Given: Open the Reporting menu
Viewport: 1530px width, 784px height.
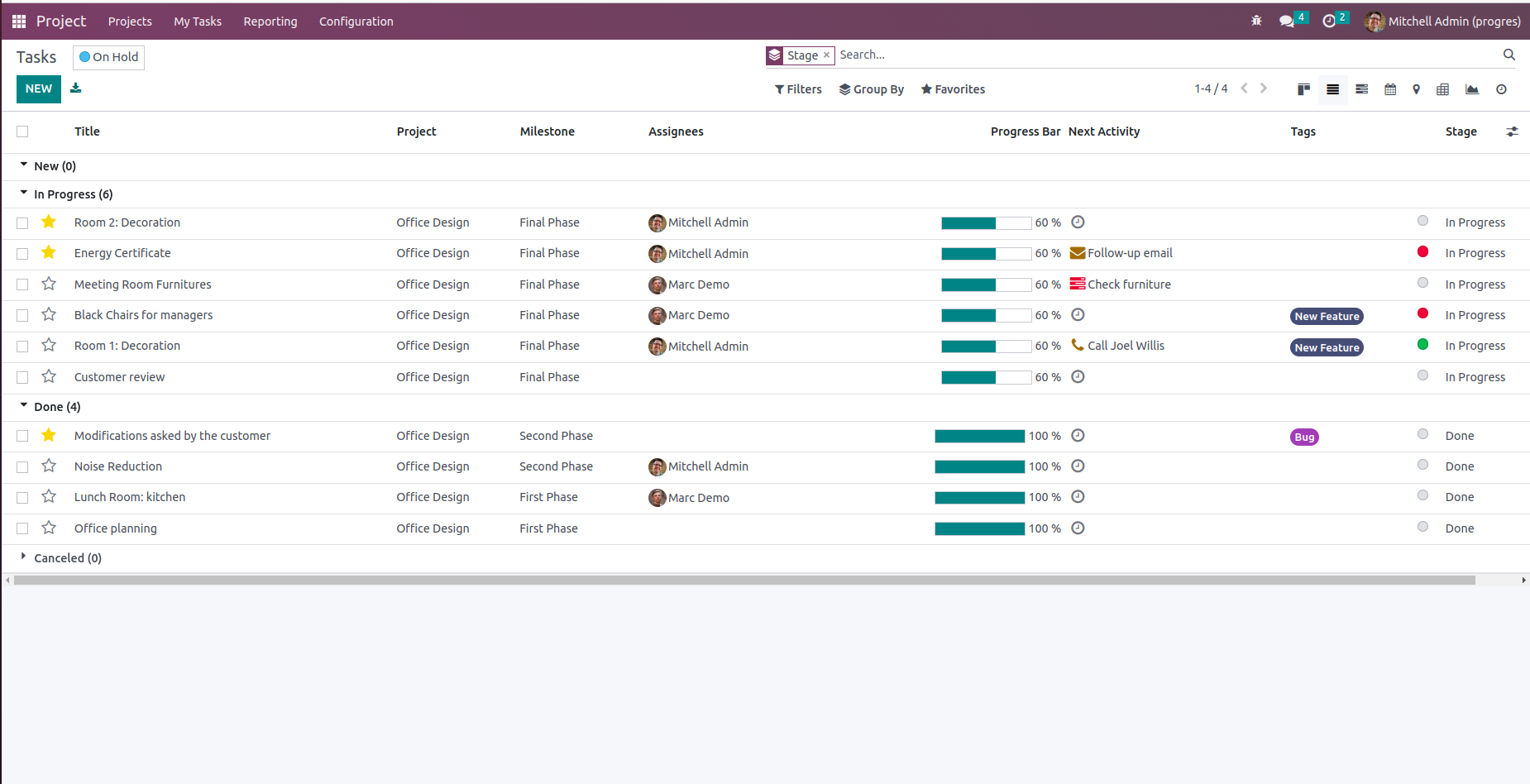Looking at the screenshot, I should click(x=270, y=22).
